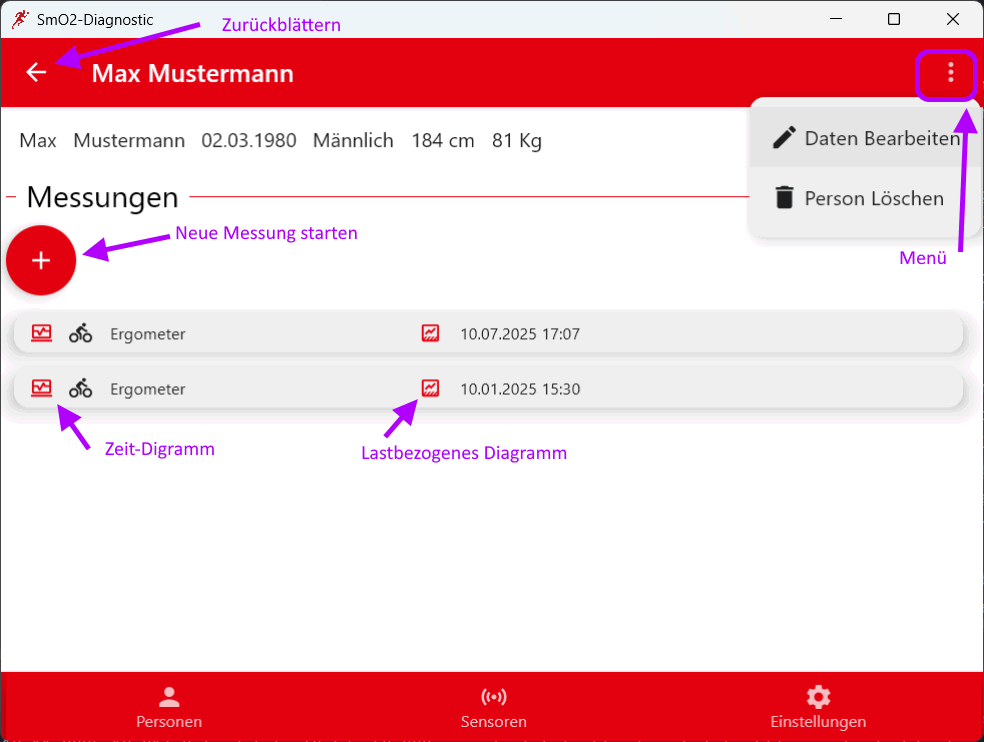Click the name Max Mustermann in the header
Image resolution: width=984 pixels, height=742 pixels.
(x=192, y=72)
